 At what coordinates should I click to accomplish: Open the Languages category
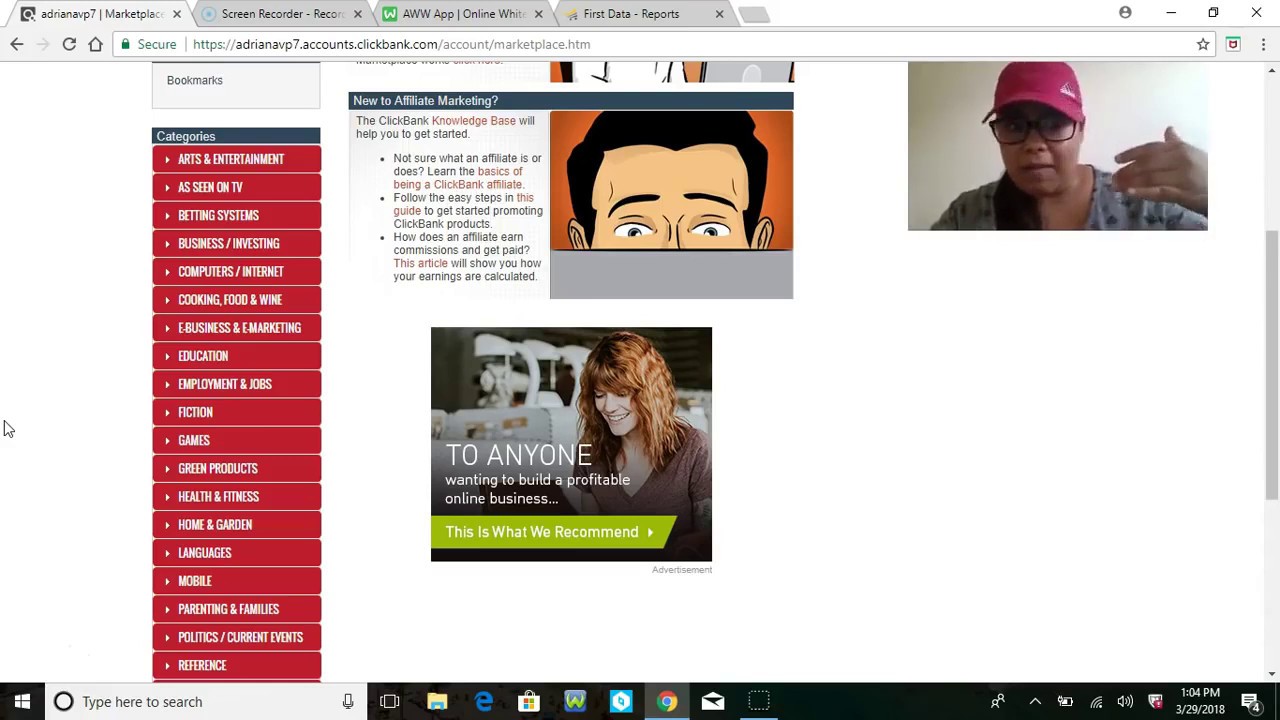point(236,552)
